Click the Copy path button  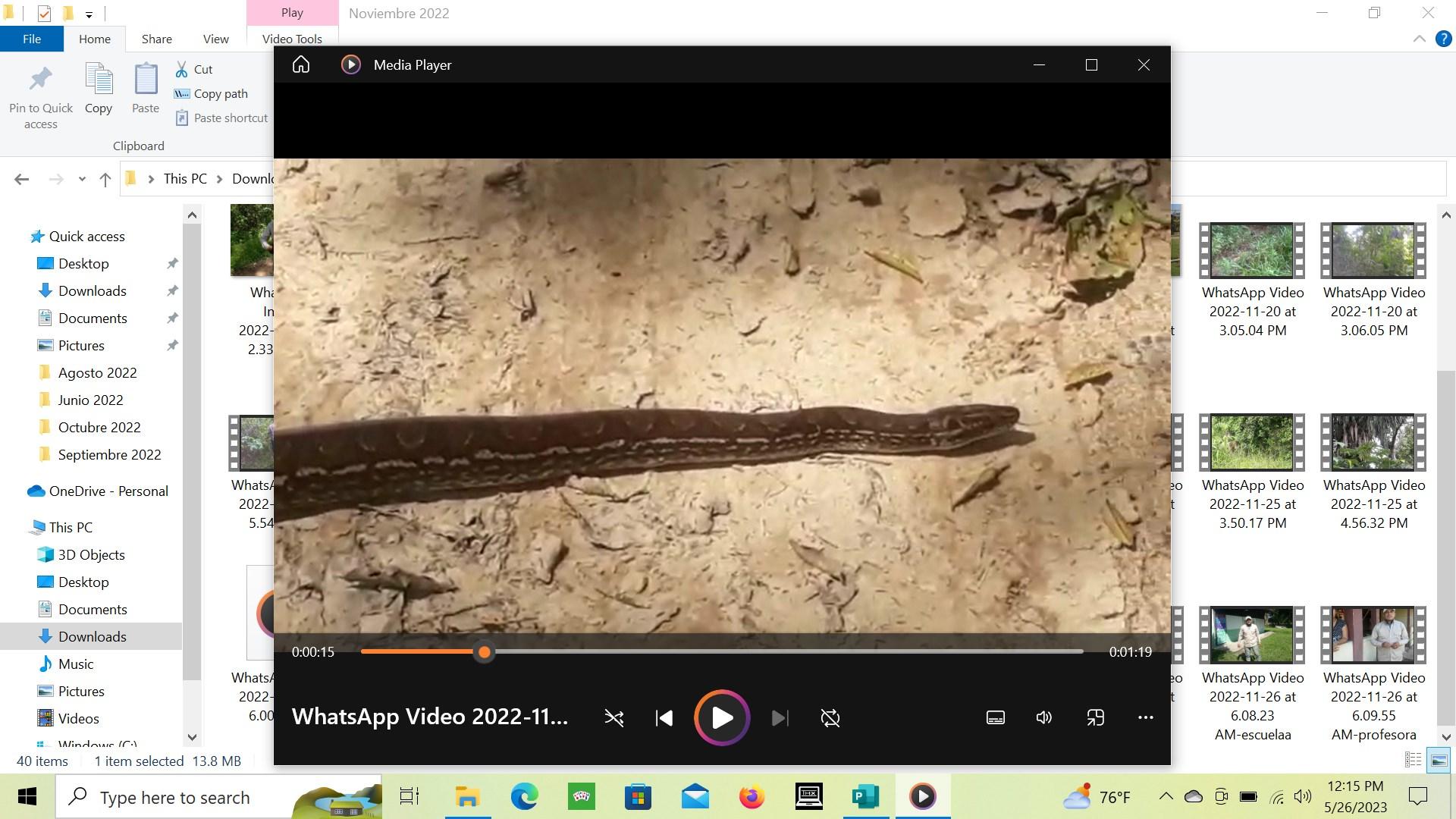pos(212,93)
